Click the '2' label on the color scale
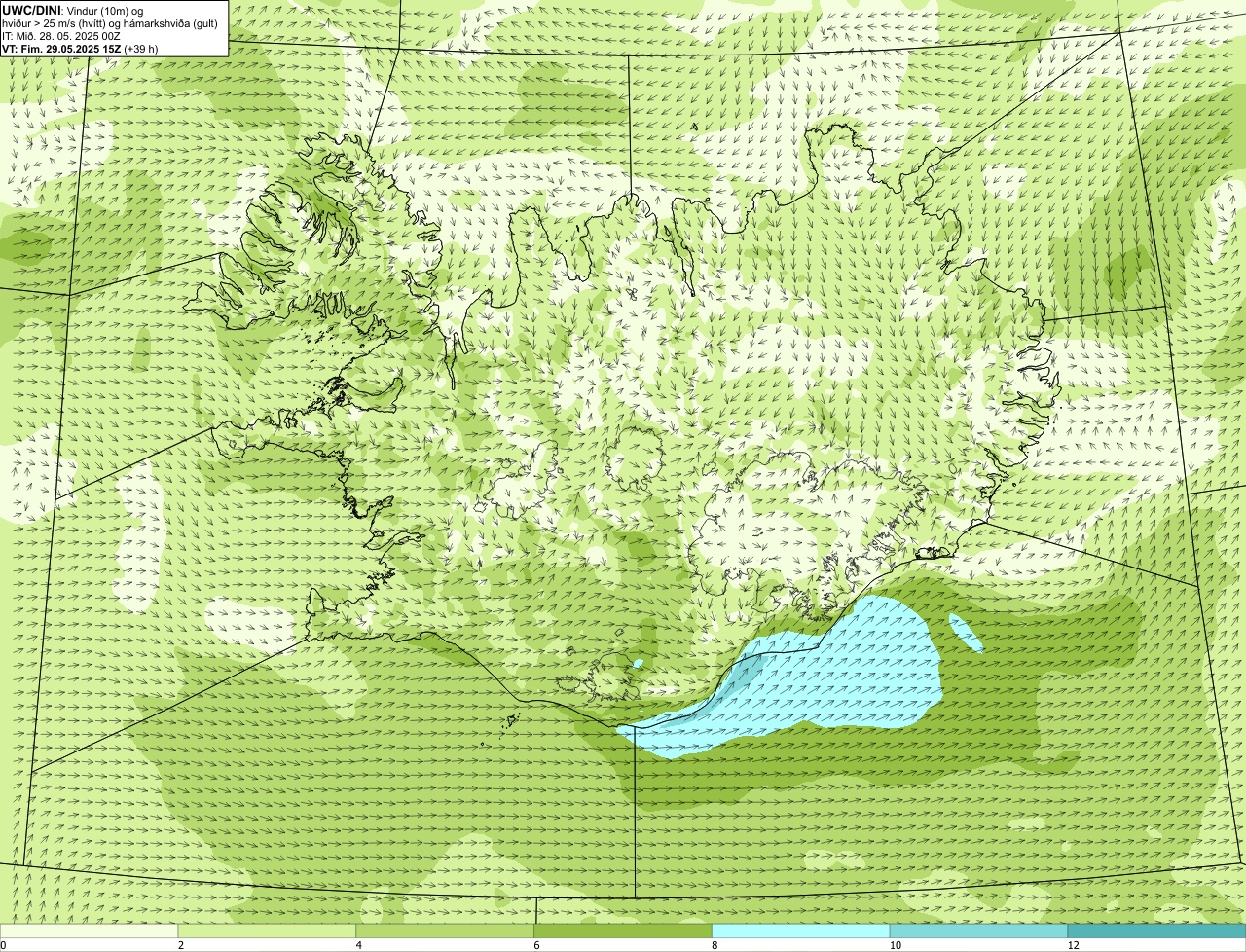This screenshot has width=1246, height=952. [x=181, y=945]
